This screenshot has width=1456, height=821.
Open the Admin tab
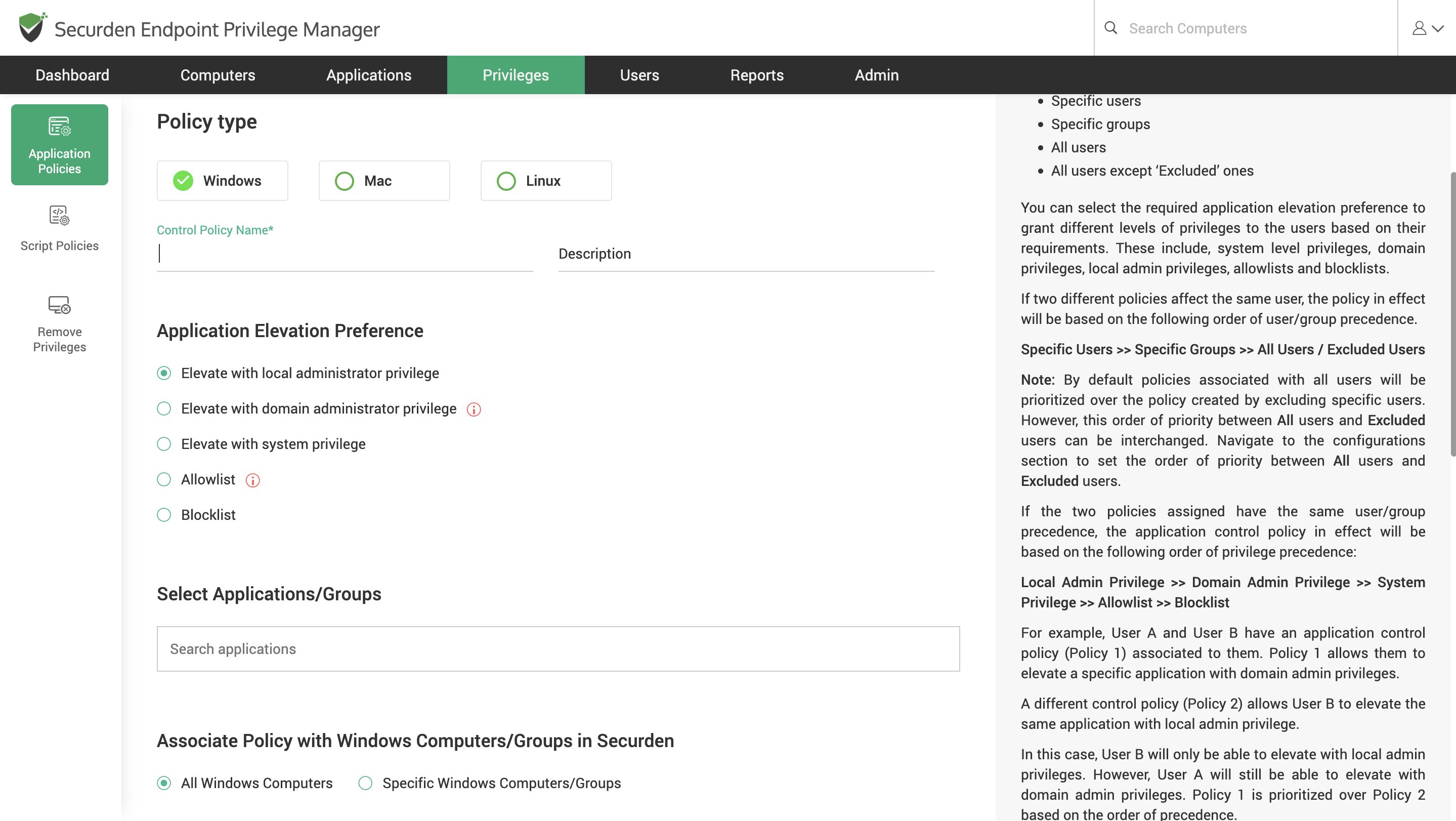[876, 75]
